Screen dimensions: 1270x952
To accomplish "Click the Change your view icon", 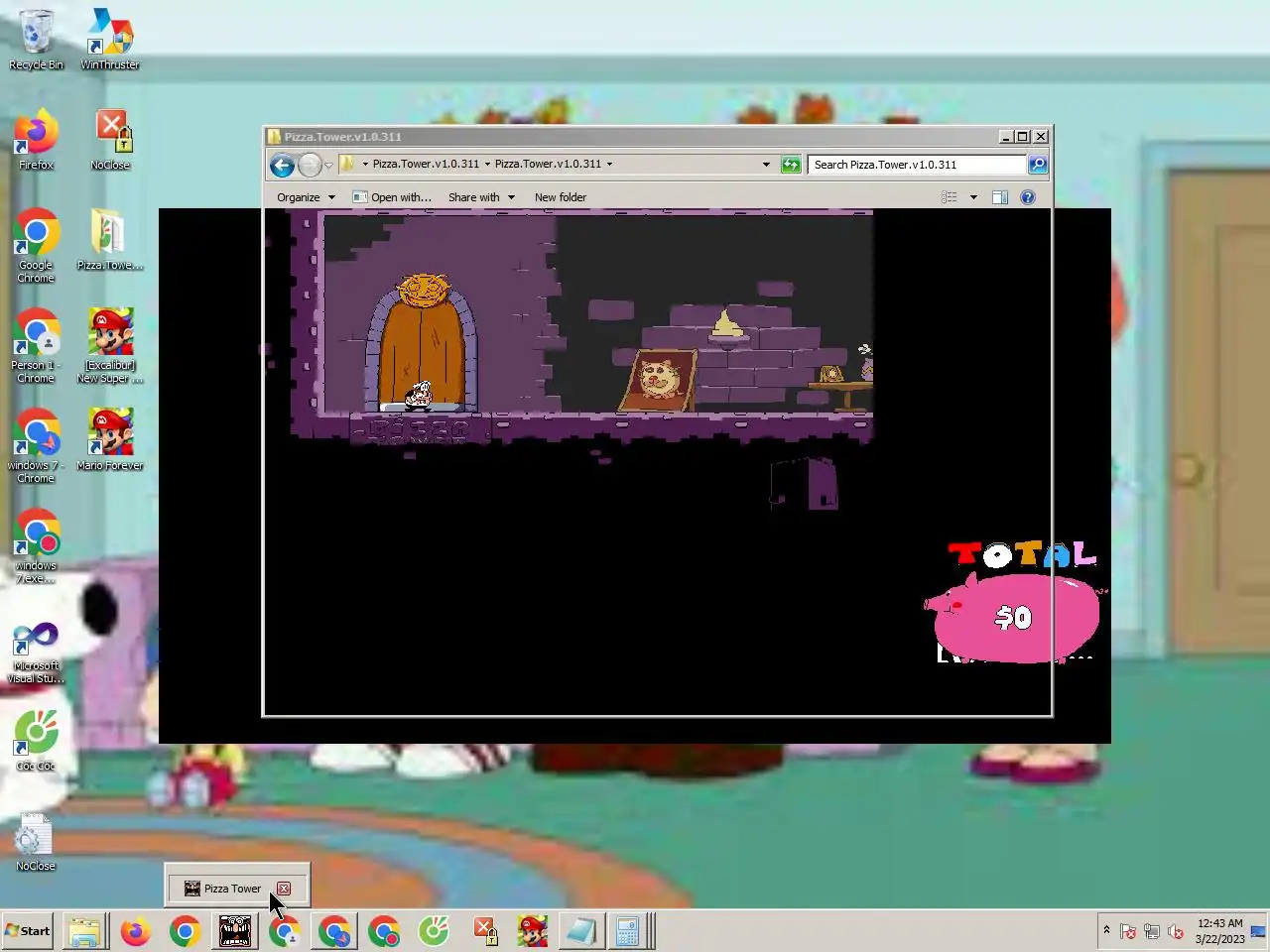I will tap(950, 197).
